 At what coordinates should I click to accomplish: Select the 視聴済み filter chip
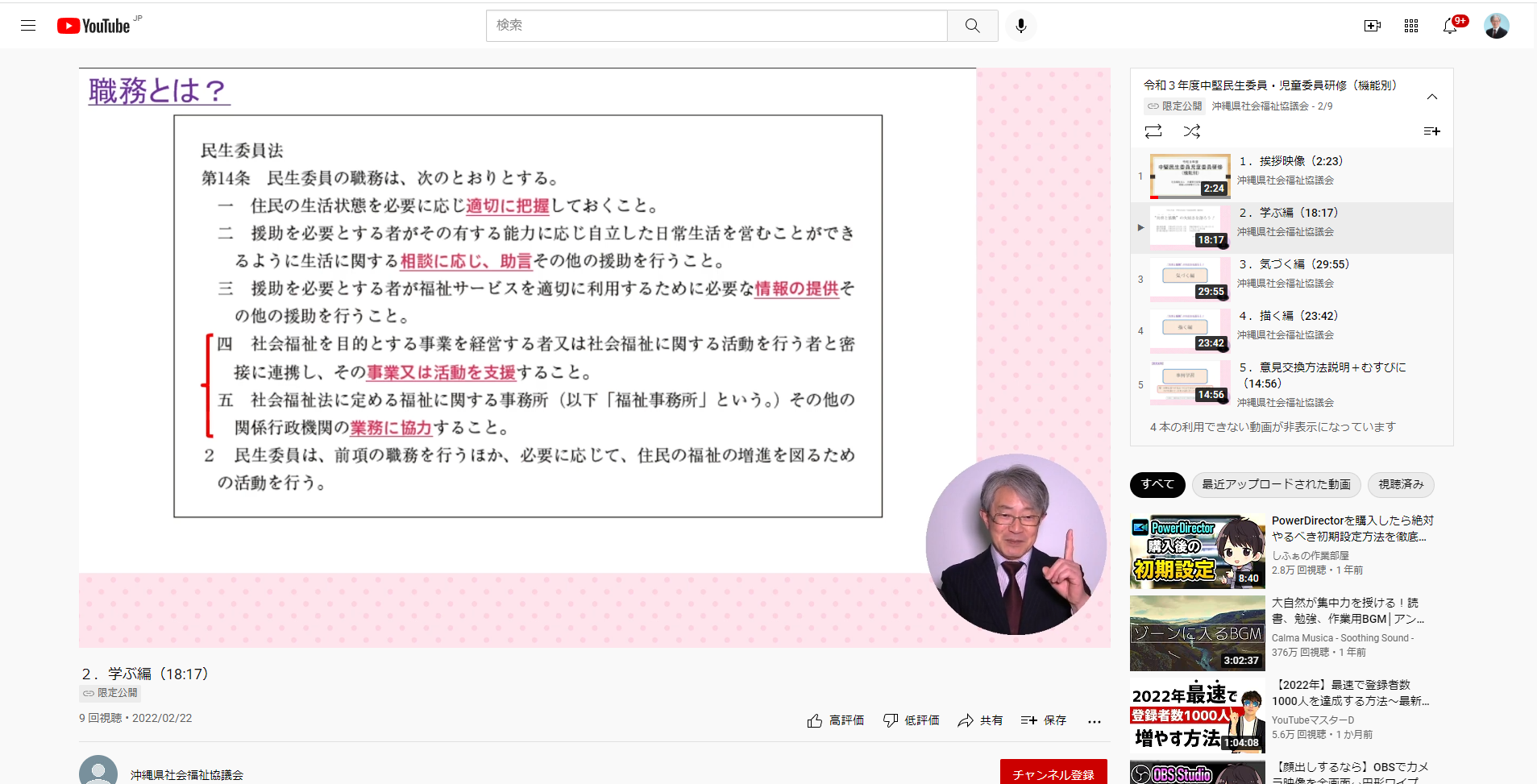pos(1402,484)
